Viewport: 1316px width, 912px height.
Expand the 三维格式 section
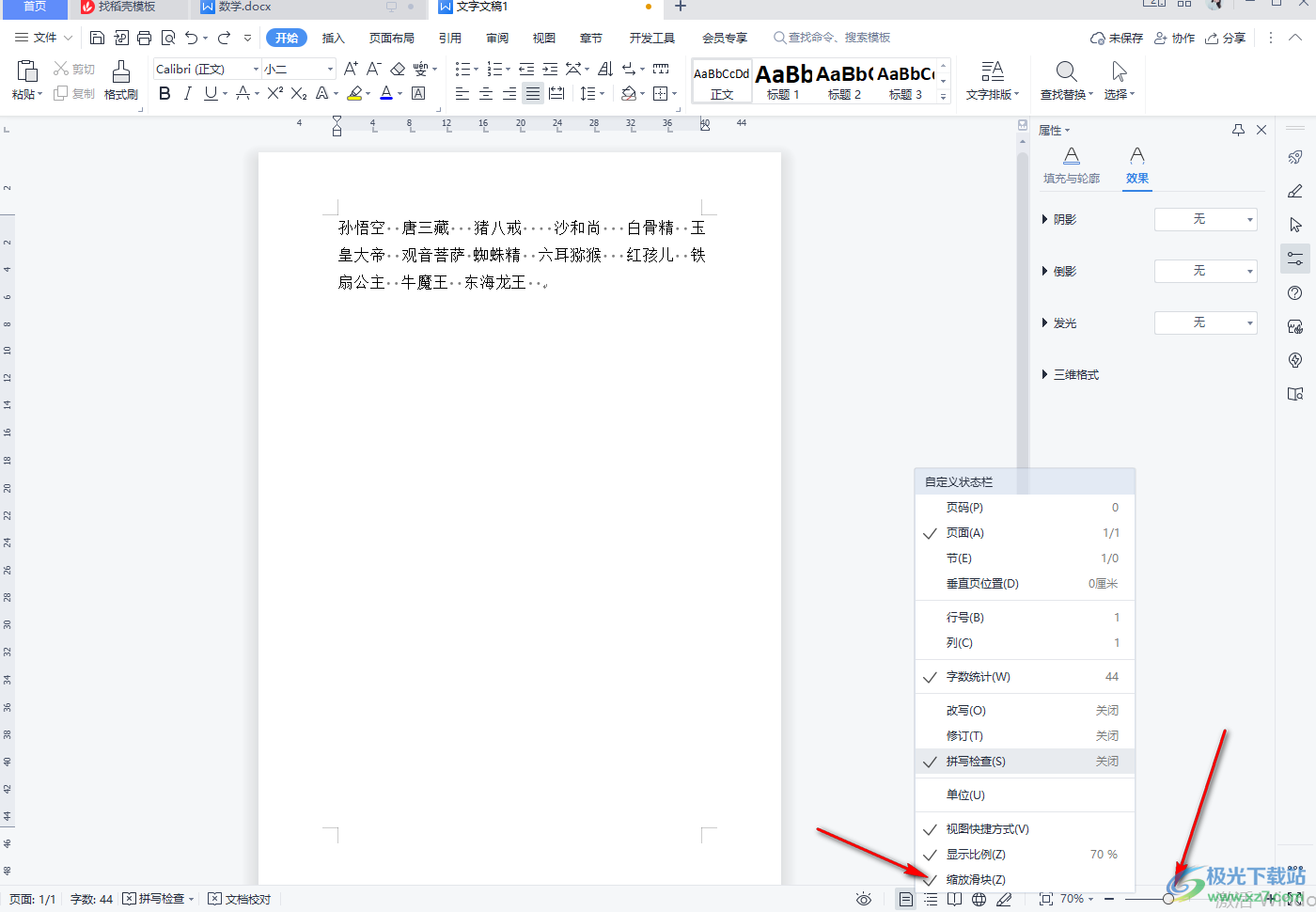1071,374
